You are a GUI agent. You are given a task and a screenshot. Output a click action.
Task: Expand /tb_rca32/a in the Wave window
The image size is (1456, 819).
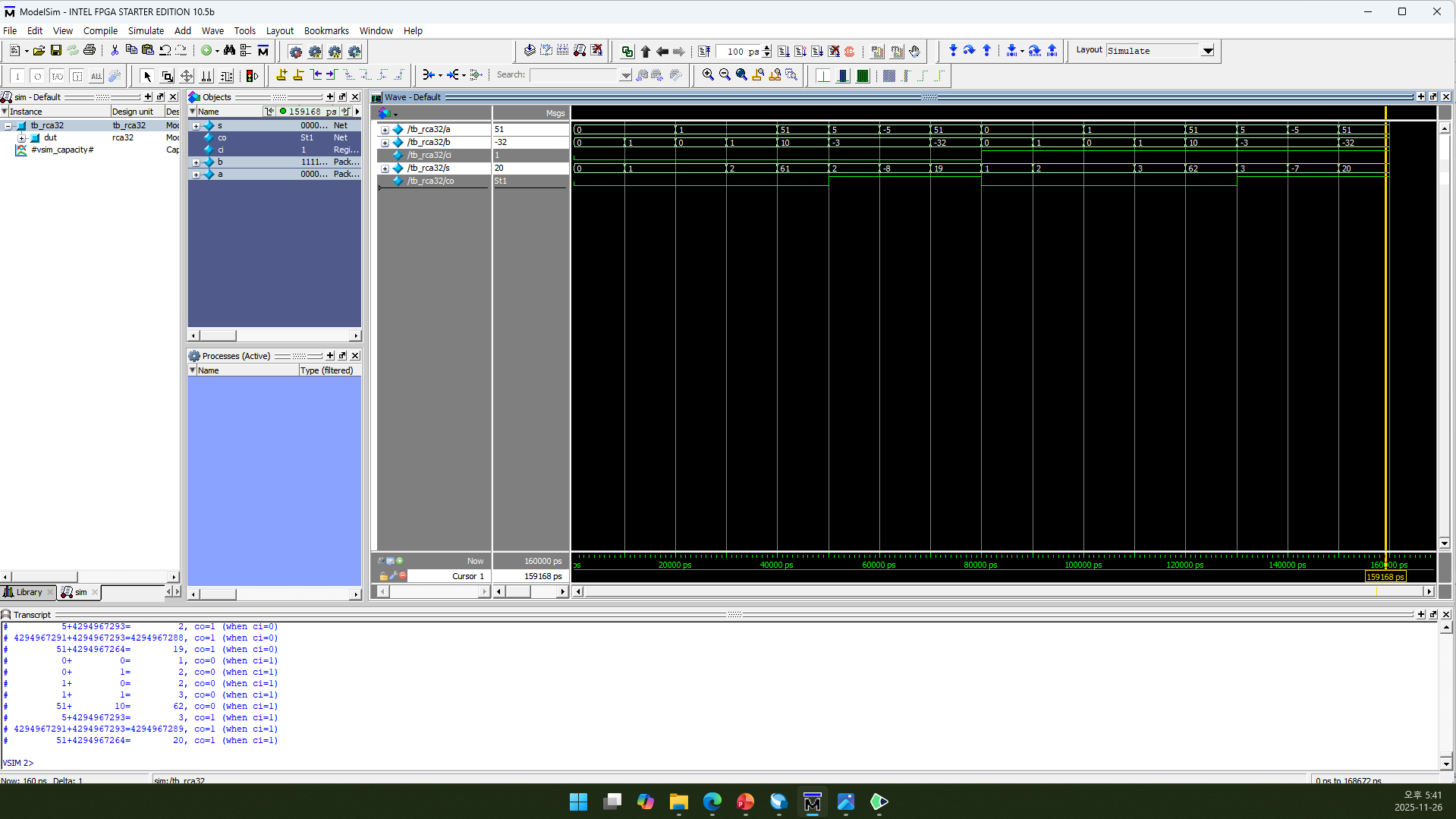(385, 129)
